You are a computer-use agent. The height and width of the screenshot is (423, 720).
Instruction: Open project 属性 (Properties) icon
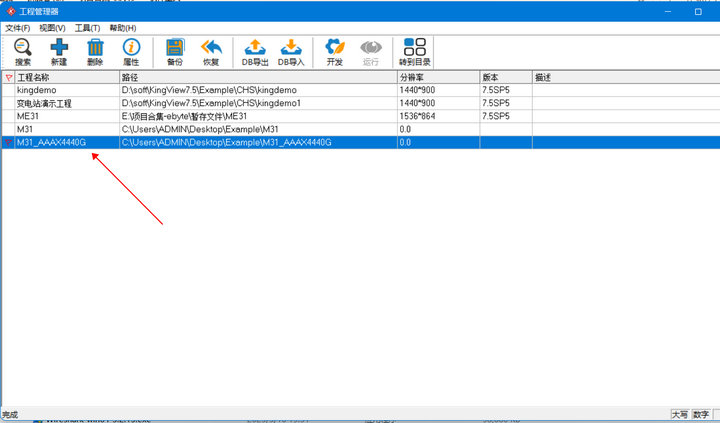pos(131,52)
